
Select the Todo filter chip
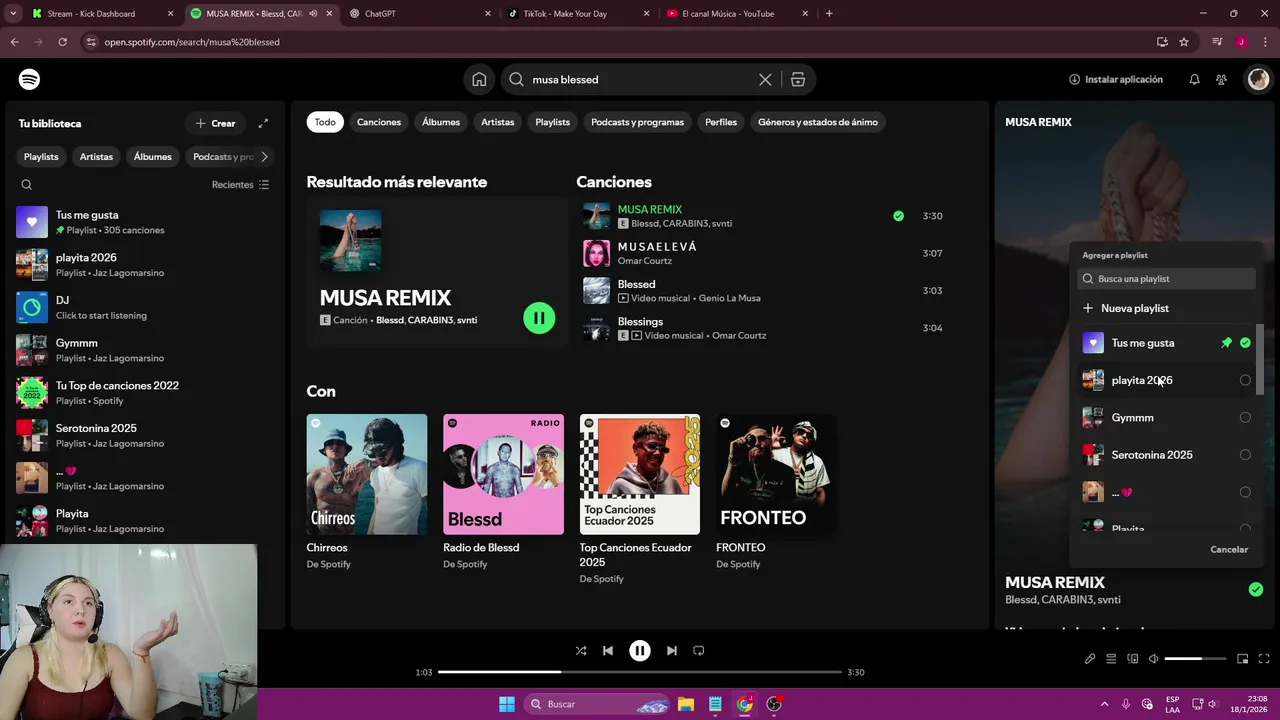coord(325,122)
